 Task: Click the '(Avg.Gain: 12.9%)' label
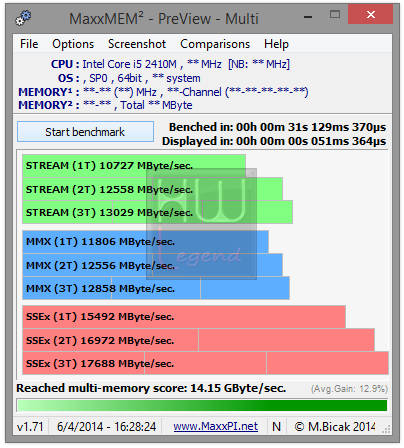(349, 389)
